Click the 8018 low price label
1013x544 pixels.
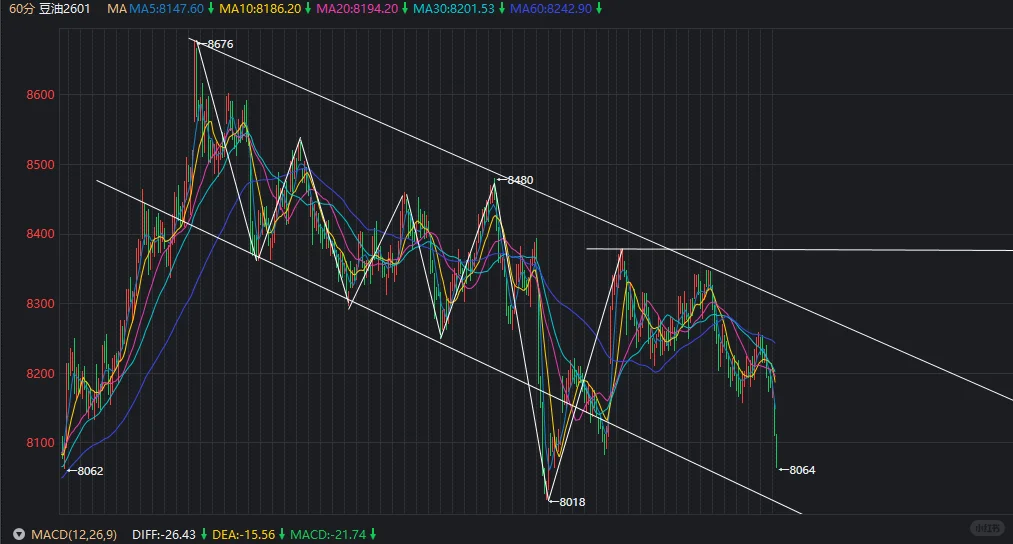[x=572, y=502]
